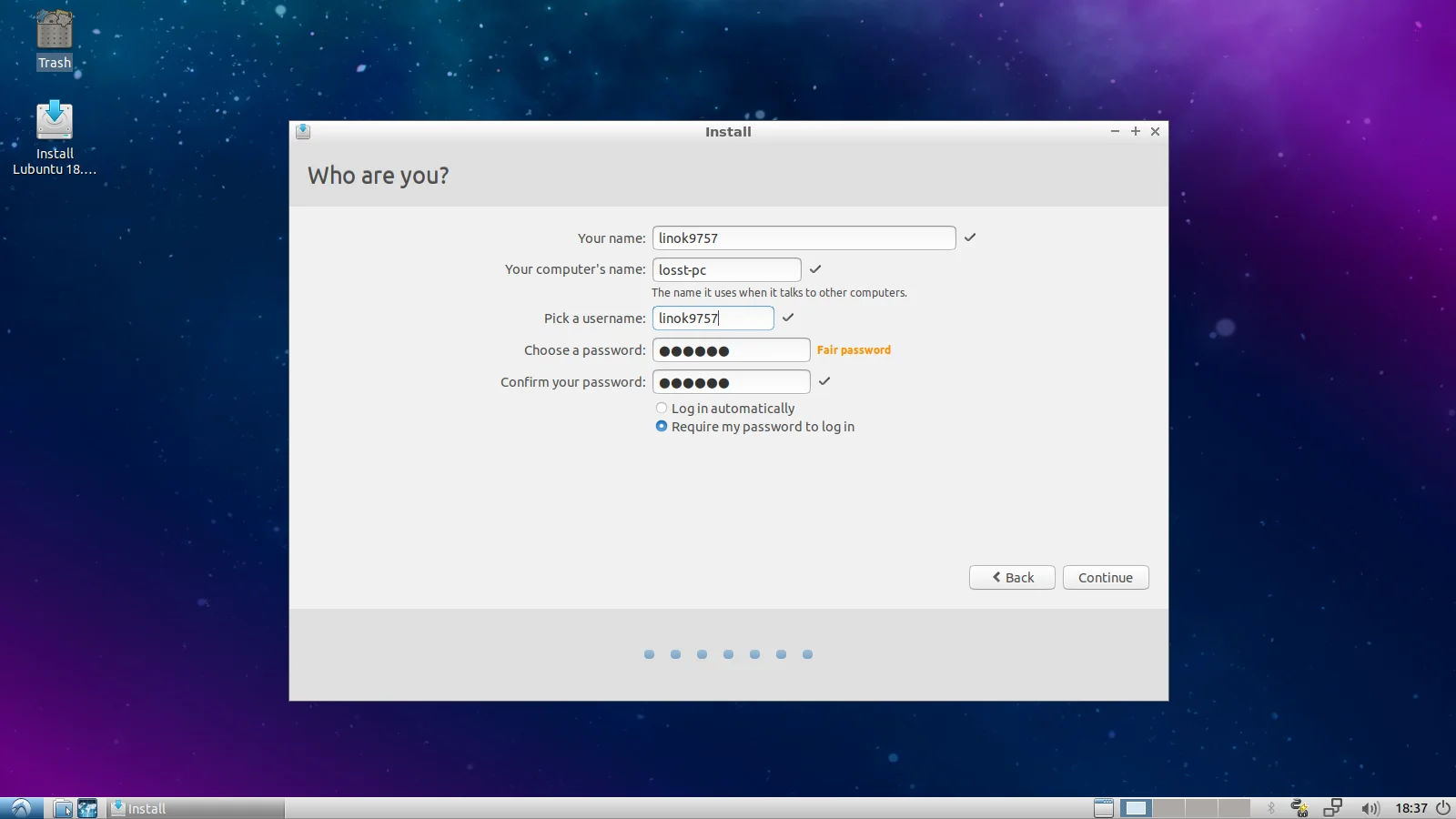Open the network connections tray icon
This screenshot has height=819, width=1456.
click(1333, 808)
